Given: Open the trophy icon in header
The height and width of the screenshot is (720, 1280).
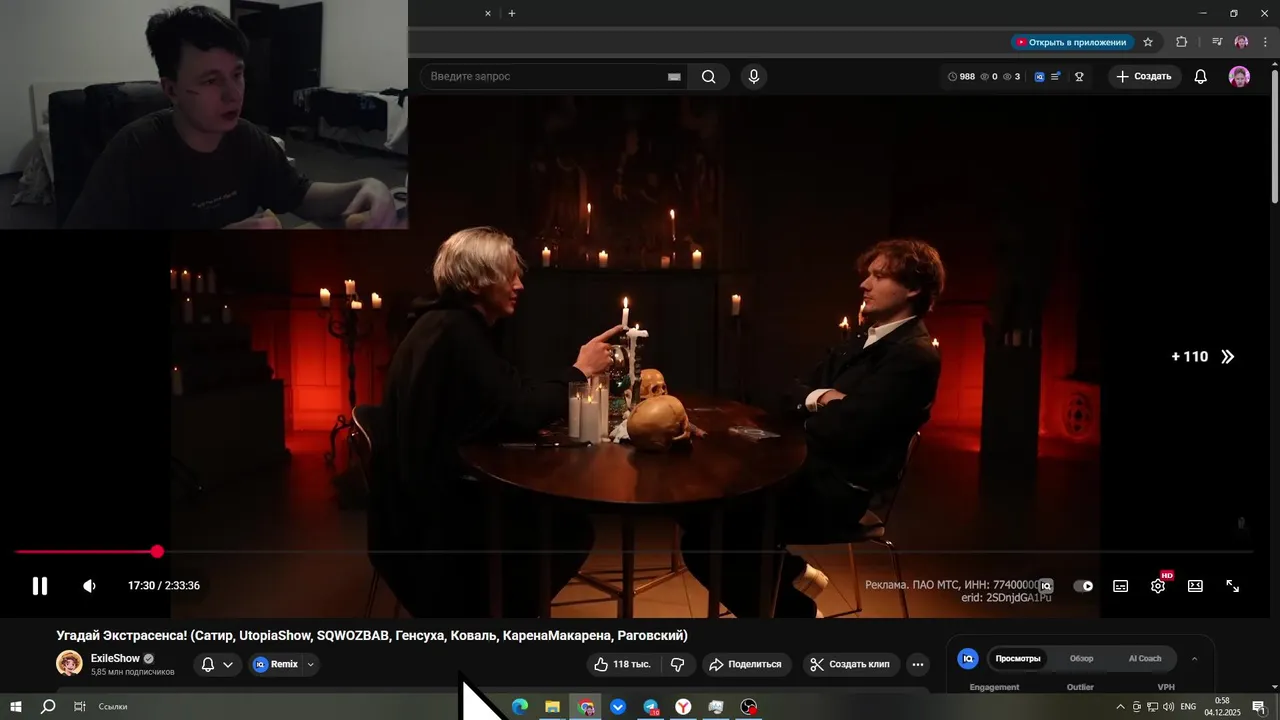Looking at the screenshot, I should pos(1079,76).
